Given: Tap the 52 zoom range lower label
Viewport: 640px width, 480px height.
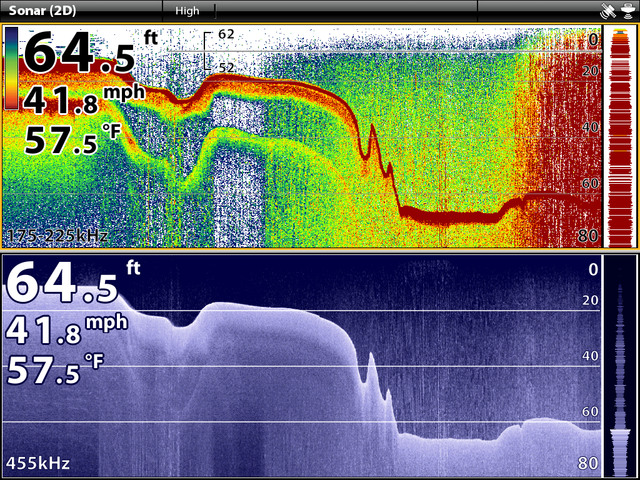Looking at the screenshot, I should (x=226, y=68).
